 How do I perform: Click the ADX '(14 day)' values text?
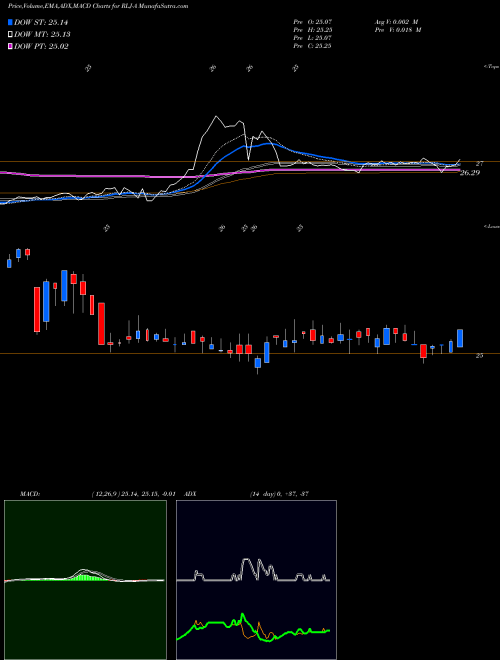pyautogui.click(x=279, y=494)
